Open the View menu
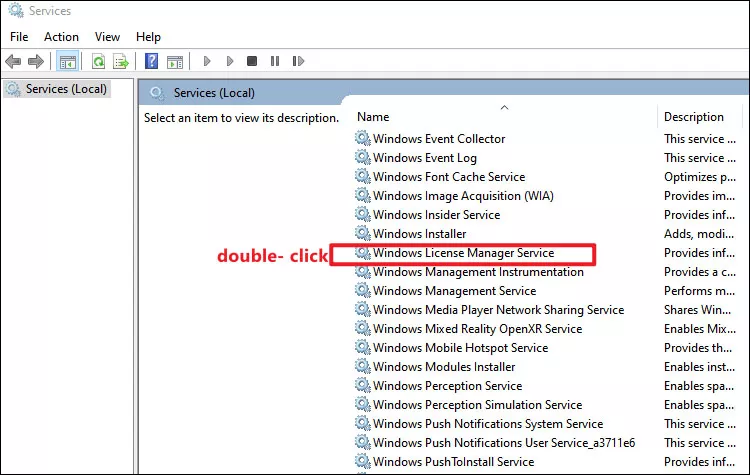This screenshot has width=750, height=475. 107,37
